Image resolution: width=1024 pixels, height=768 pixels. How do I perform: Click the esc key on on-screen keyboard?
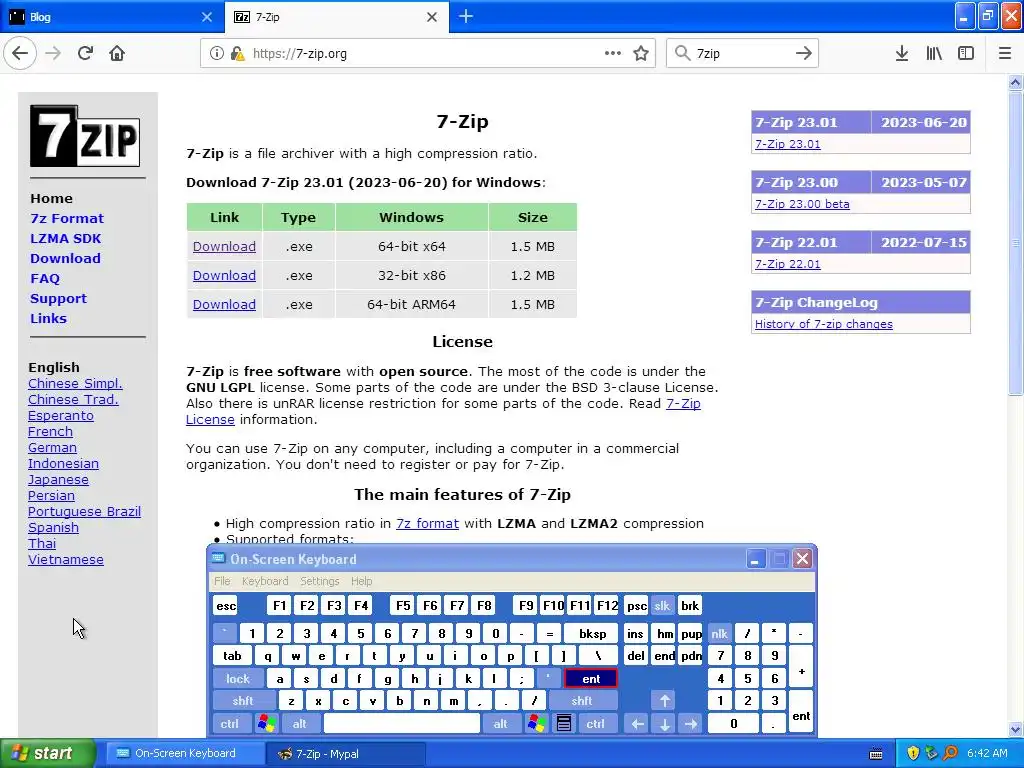226,605
